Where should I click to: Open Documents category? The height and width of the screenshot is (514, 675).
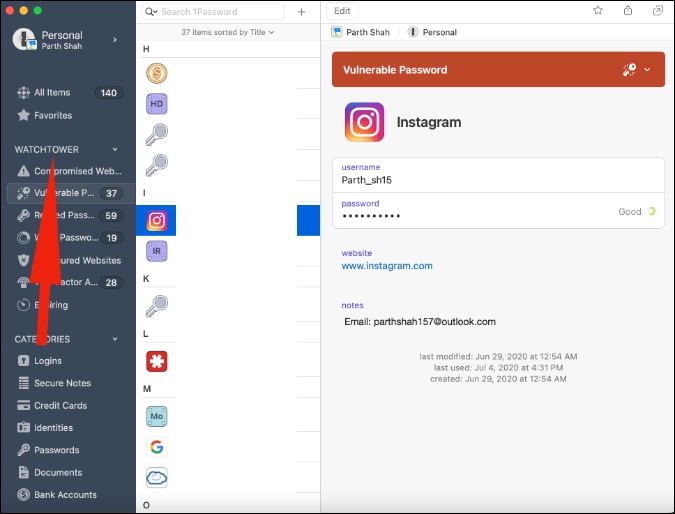pos(50,473)
